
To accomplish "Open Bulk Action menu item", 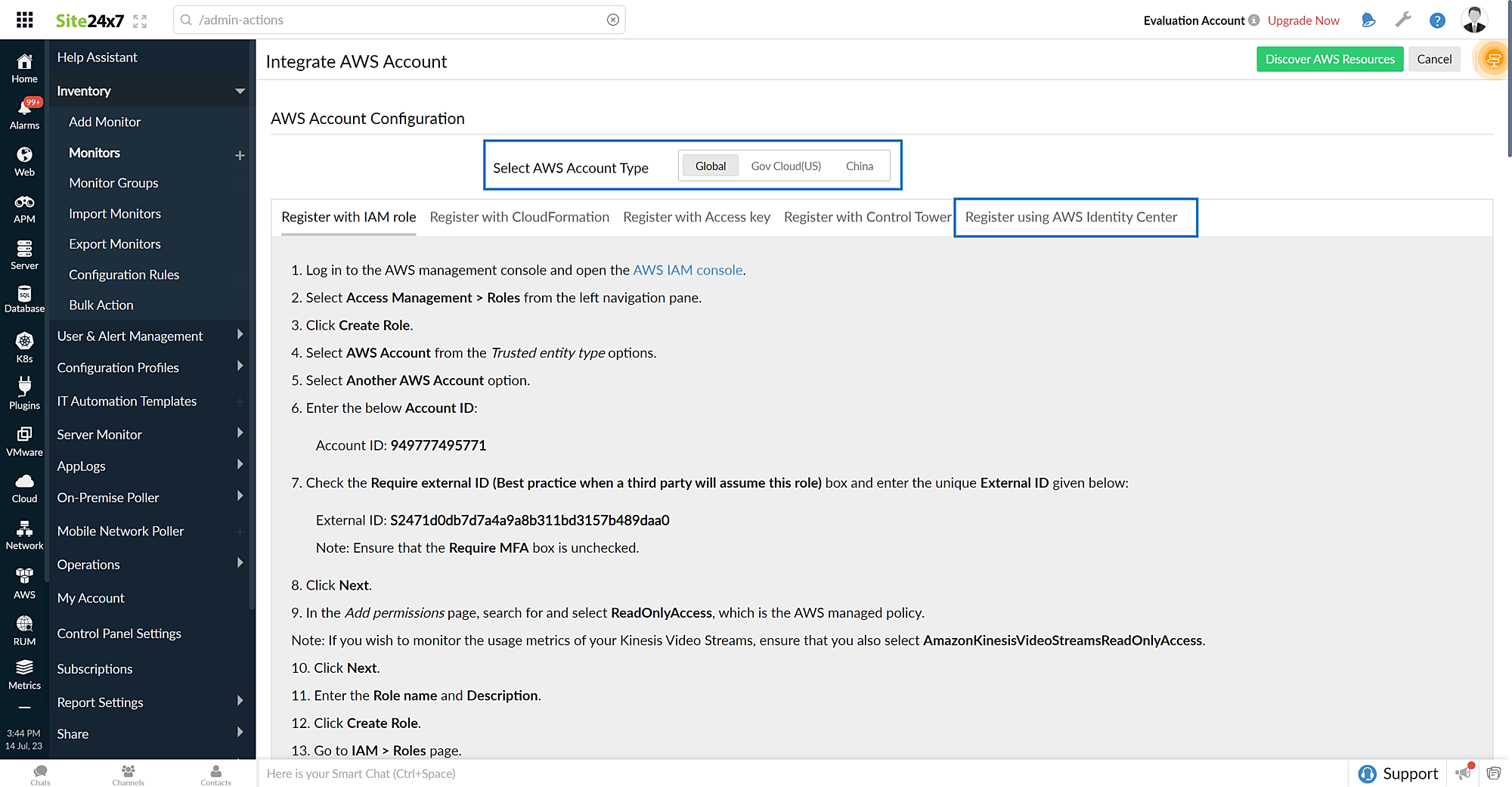I will 101,305.
